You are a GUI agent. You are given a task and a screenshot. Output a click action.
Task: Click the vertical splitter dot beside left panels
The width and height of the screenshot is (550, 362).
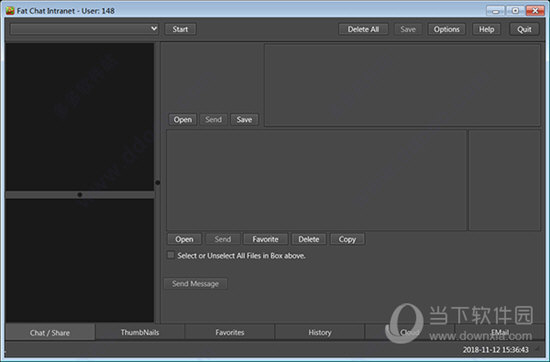(157, 182)
